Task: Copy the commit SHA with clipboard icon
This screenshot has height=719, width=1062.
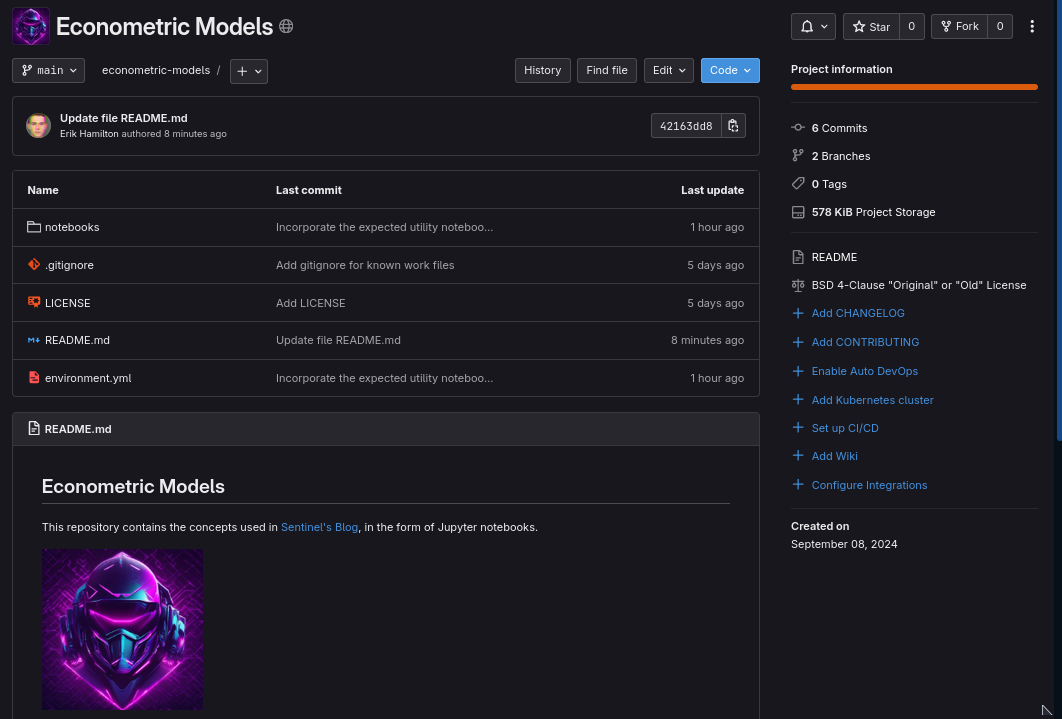Action: 733,126
